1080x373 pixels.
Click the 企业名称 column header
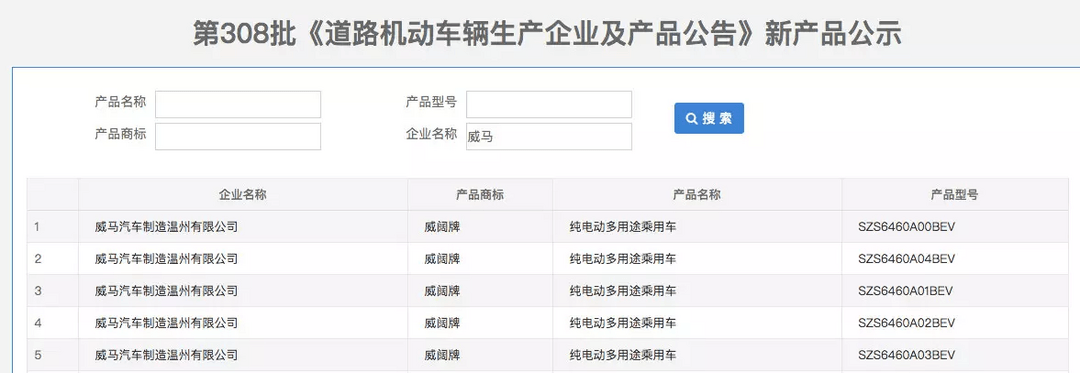[x=242, y=195]
